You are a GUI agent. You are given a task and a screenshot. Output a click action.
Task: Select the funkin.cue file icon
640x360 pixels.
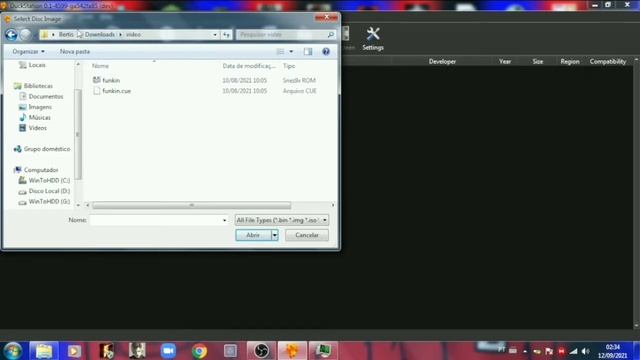pyautogui.click(x=96, y=91)
